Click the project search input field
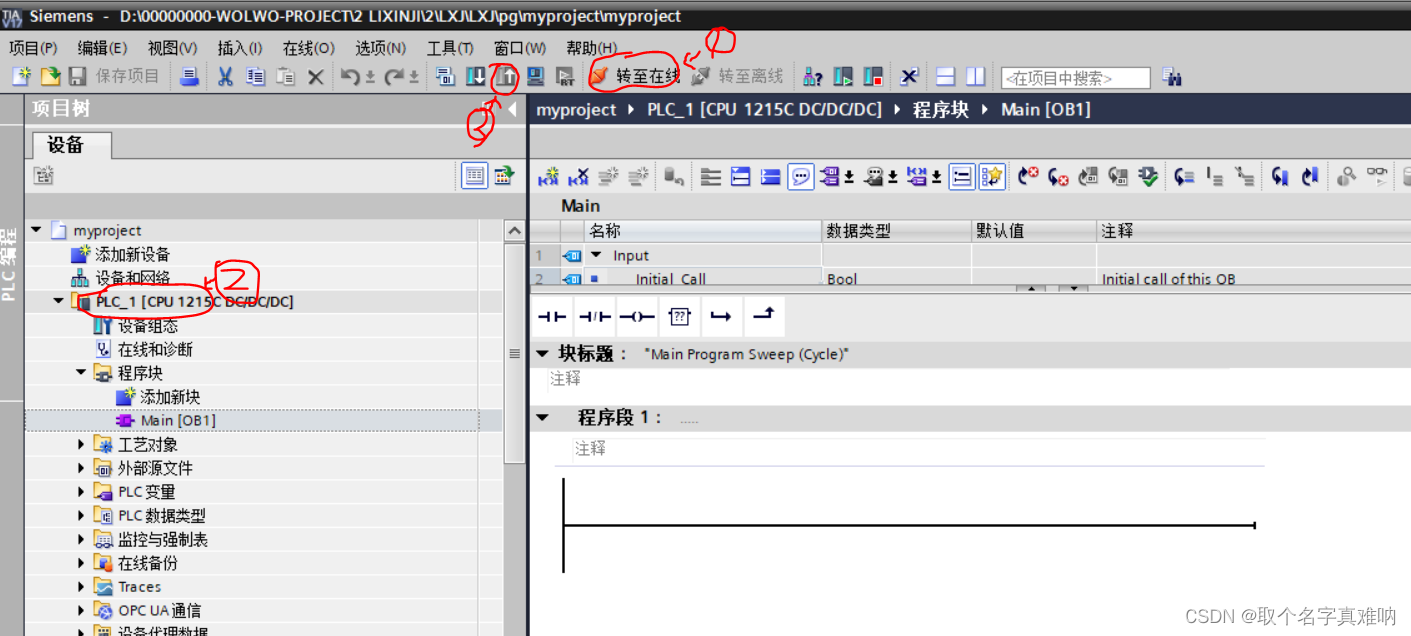Screen dimensions: 1411x636 click(x=1076, y=77)
